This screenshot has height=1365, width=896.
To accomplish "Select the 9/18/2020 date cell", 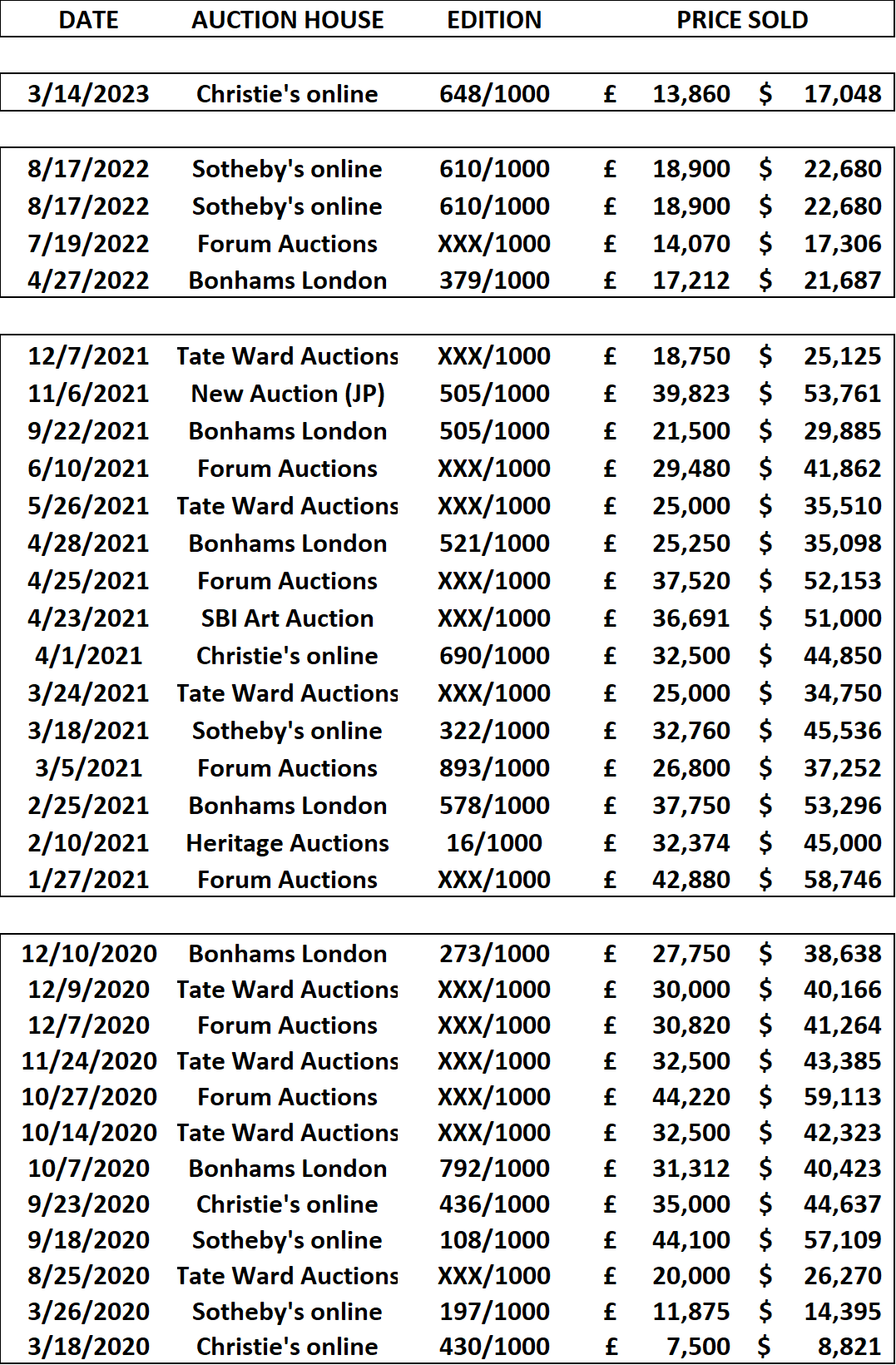I will (89, 1240).
